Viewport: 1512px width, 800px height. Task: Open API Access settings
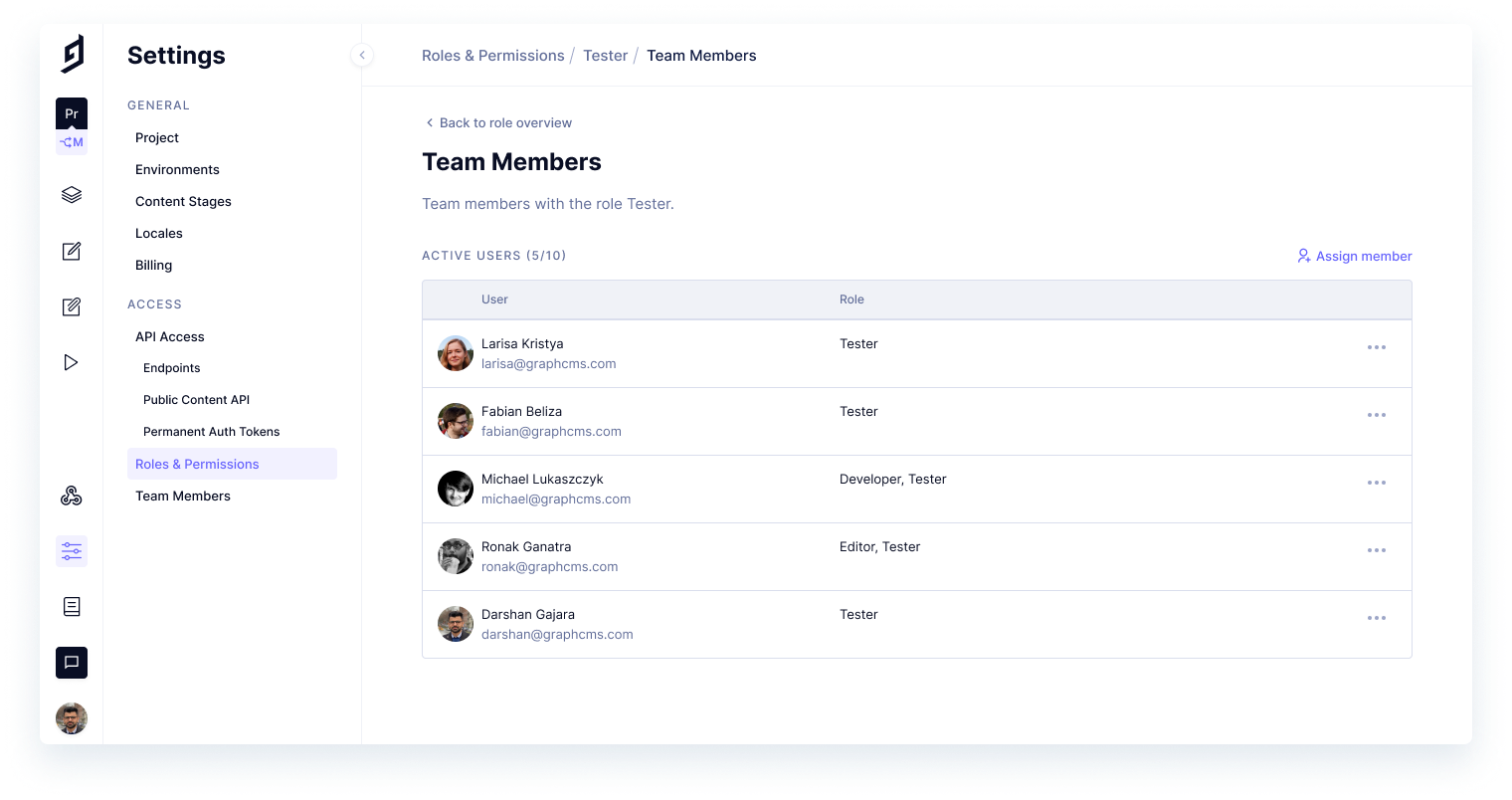point(170,336)
